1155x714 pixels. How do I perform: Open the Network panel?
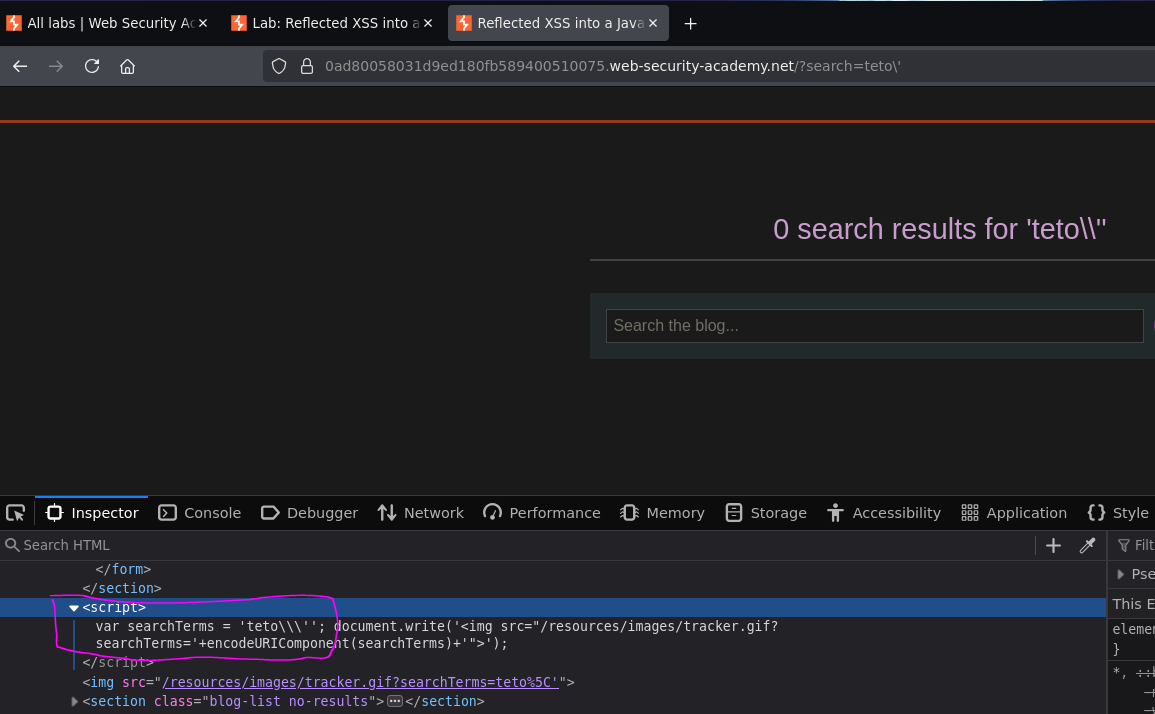(x=421, y=513)
